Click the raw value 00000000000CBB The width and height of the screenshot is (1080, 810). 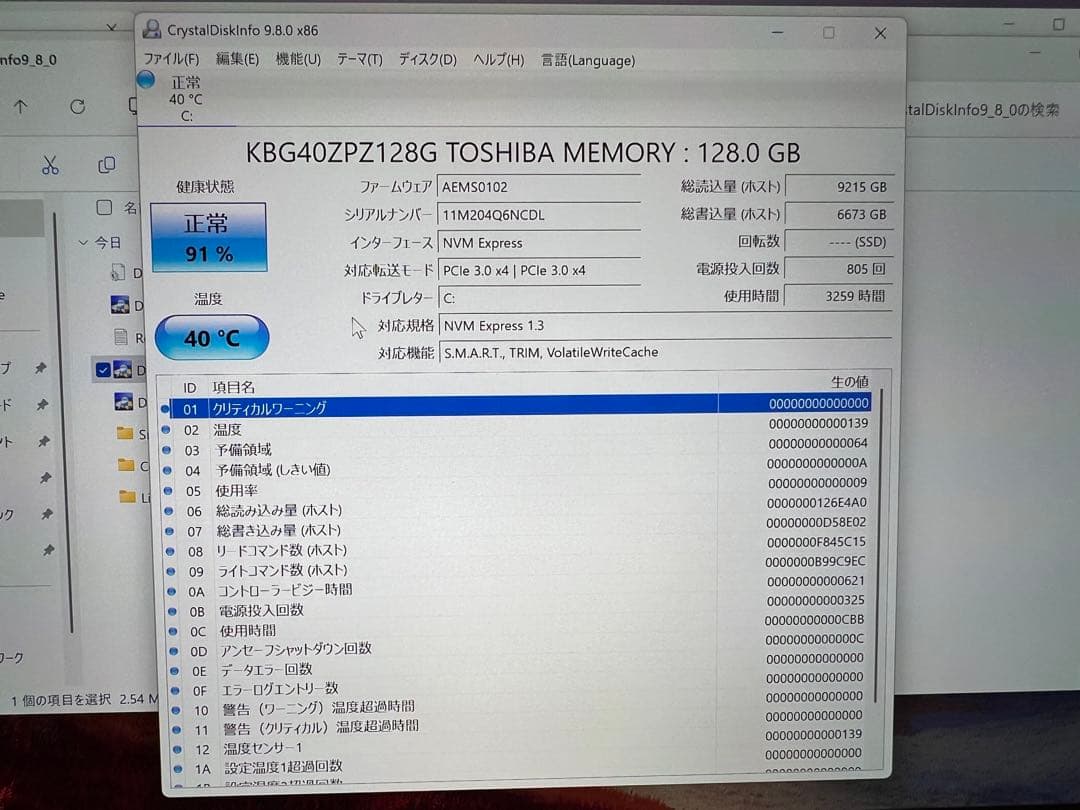point(814,620)
